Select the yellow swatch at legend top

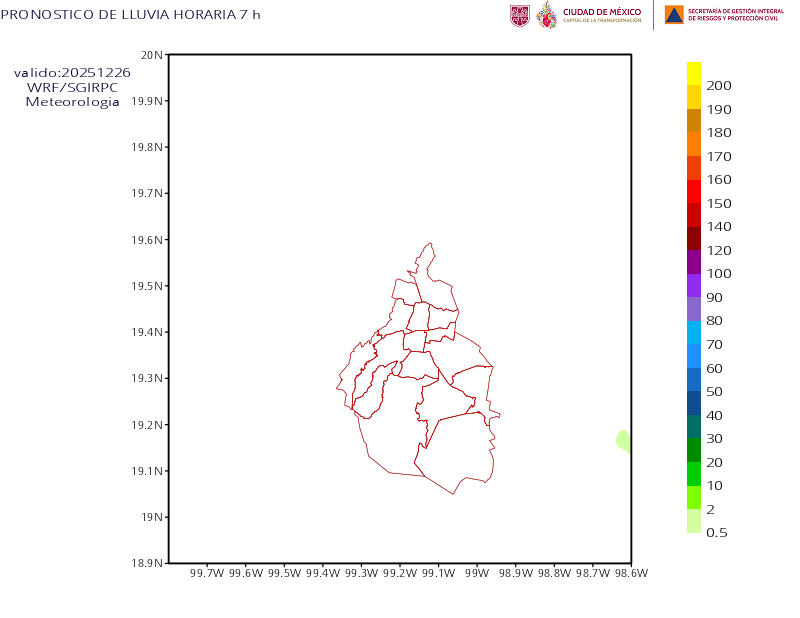694,73
